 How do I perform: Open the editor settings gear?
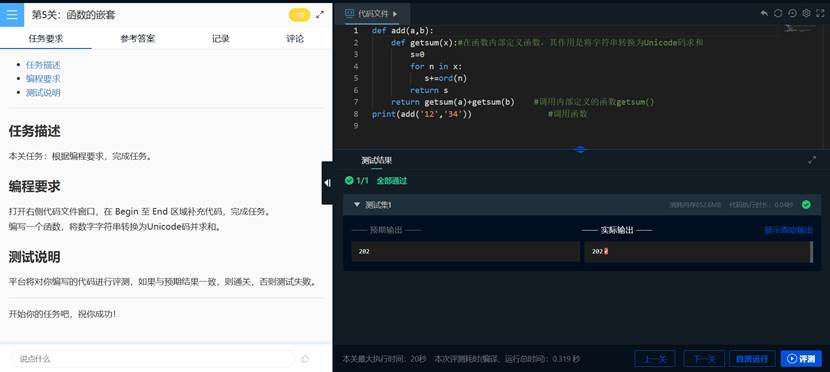coord(806,13)
